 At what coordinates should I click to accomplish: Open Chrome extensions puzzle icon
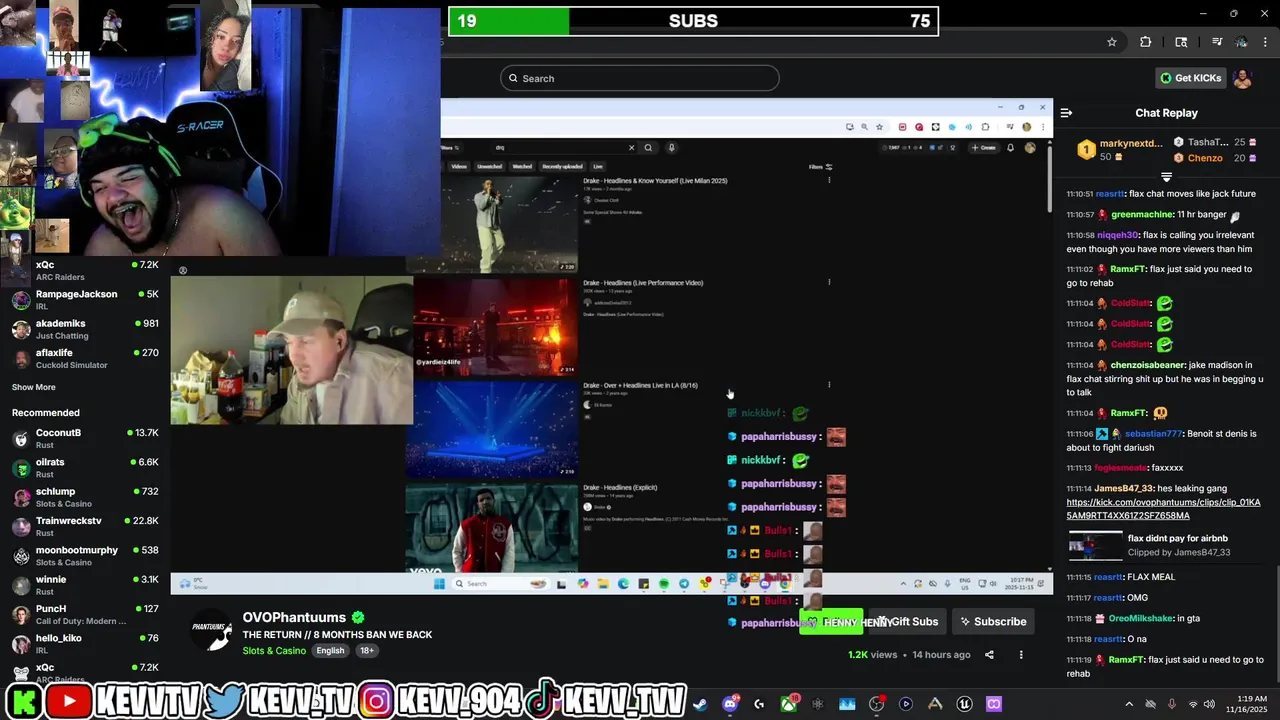point(1146,42)
